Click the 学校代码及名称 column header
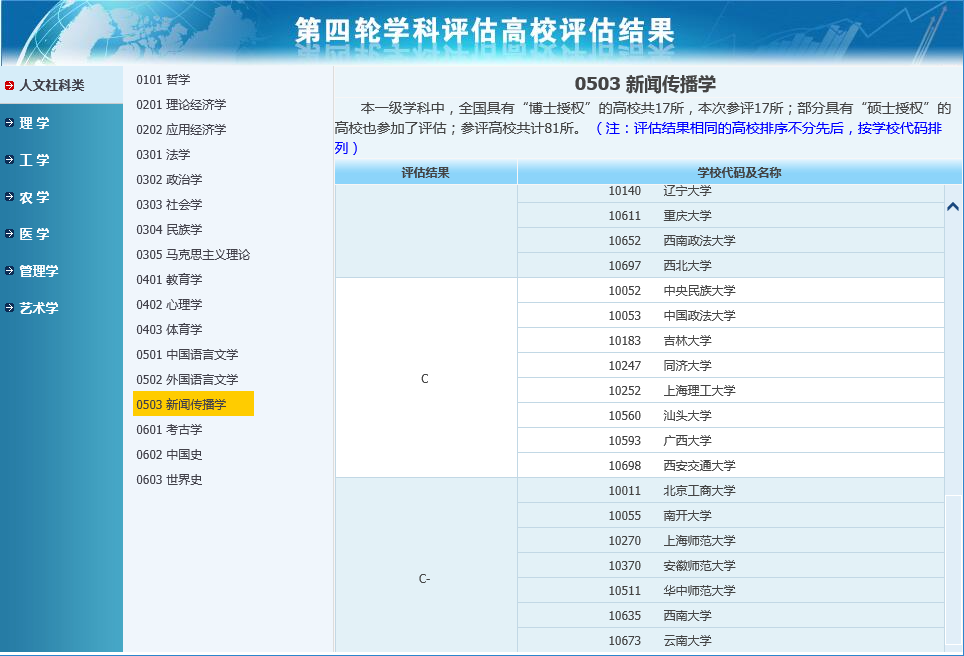The width and height of the screenshot is (964, 656). (x=739, y=172)
